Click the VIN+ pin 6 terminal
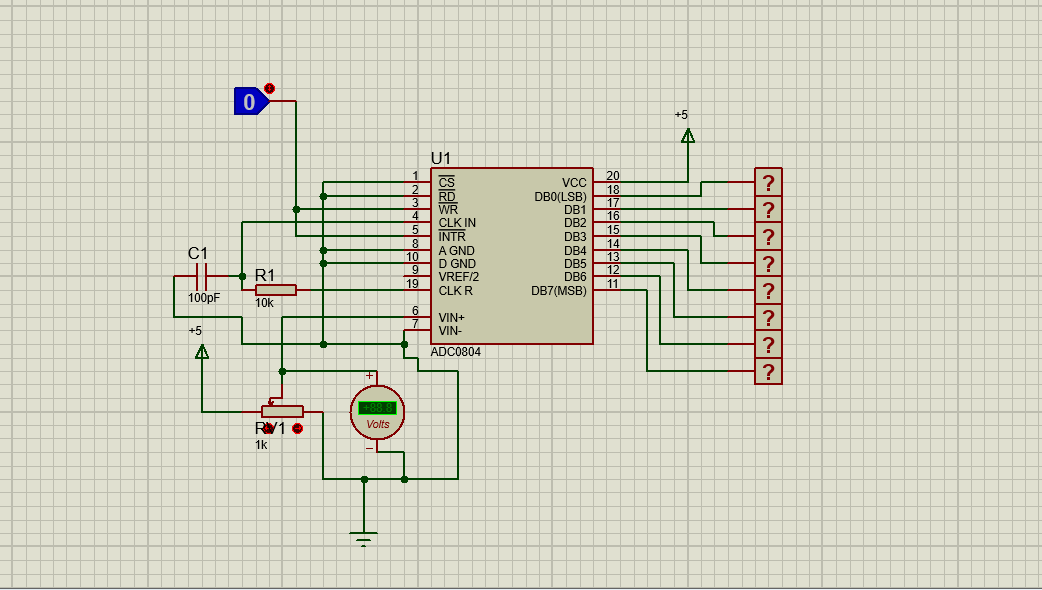This screenshot has width=1042, height=590. pos(417,317)
